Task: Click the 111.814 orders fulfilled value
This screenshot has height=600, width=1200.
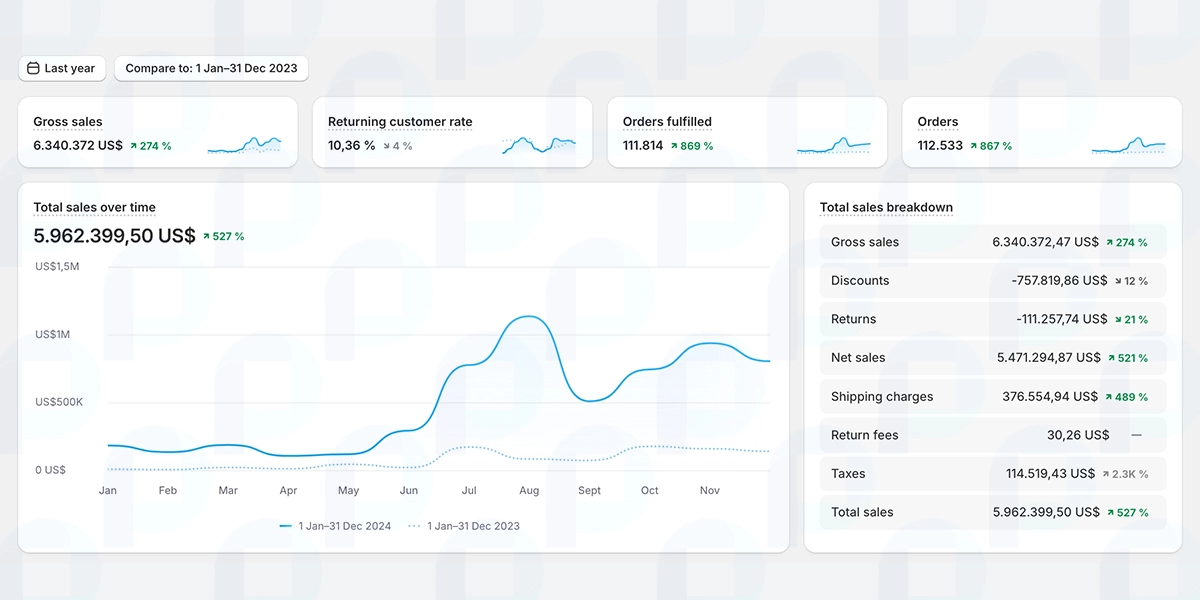Action: click(643, 146)
